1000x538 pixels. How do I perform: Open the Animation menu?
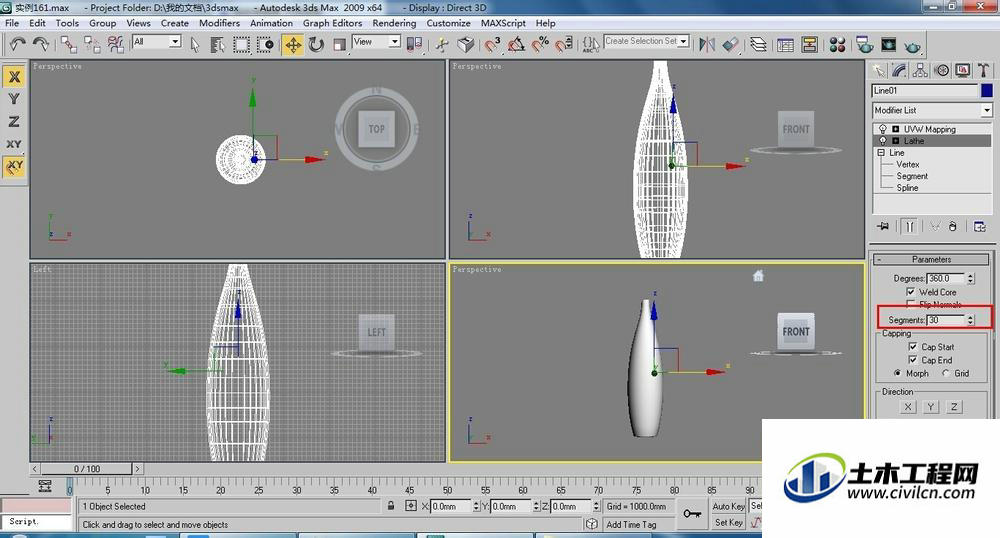click(271, 23)
